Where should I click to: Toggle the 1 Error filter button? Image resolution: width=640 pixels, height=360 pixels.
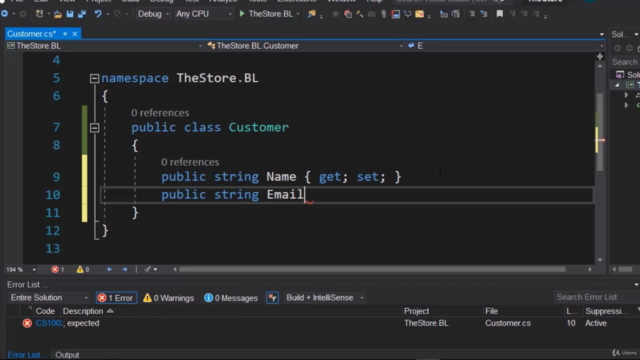point(116,298)
